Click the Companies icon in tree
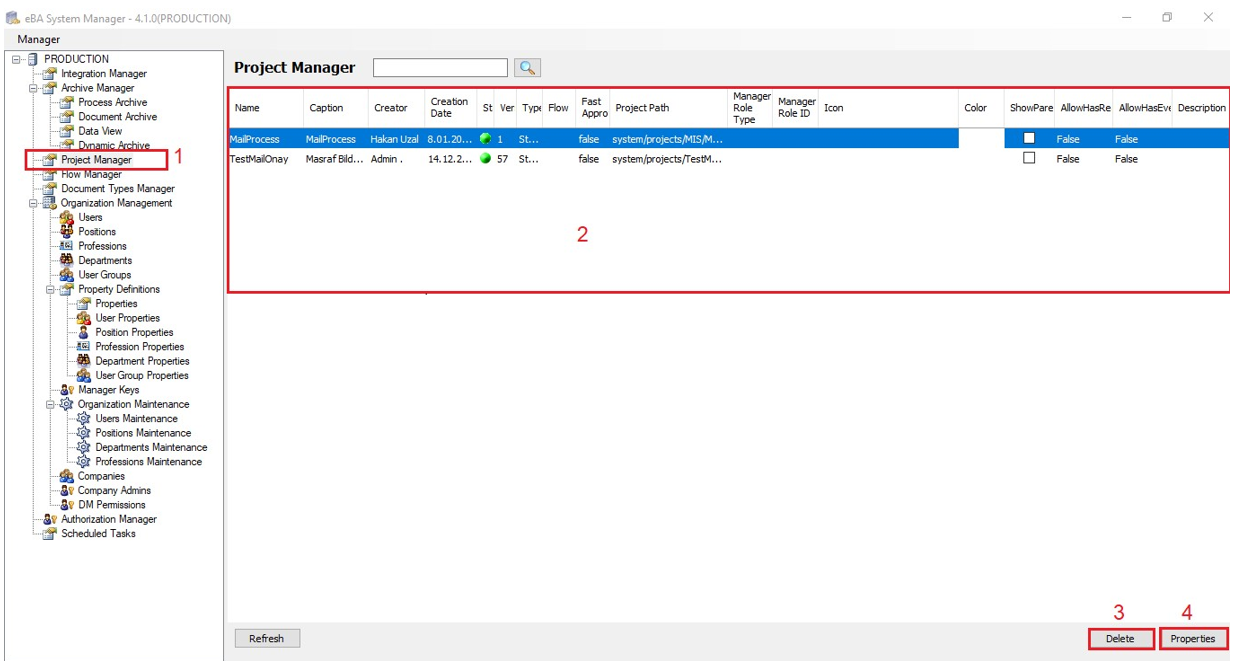The image size is (1238, 661). coord(67,476)
